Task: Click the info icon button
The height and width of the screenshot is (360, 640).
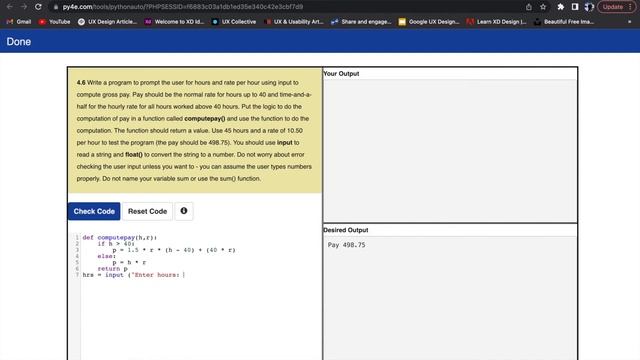Action: point(184,211)
